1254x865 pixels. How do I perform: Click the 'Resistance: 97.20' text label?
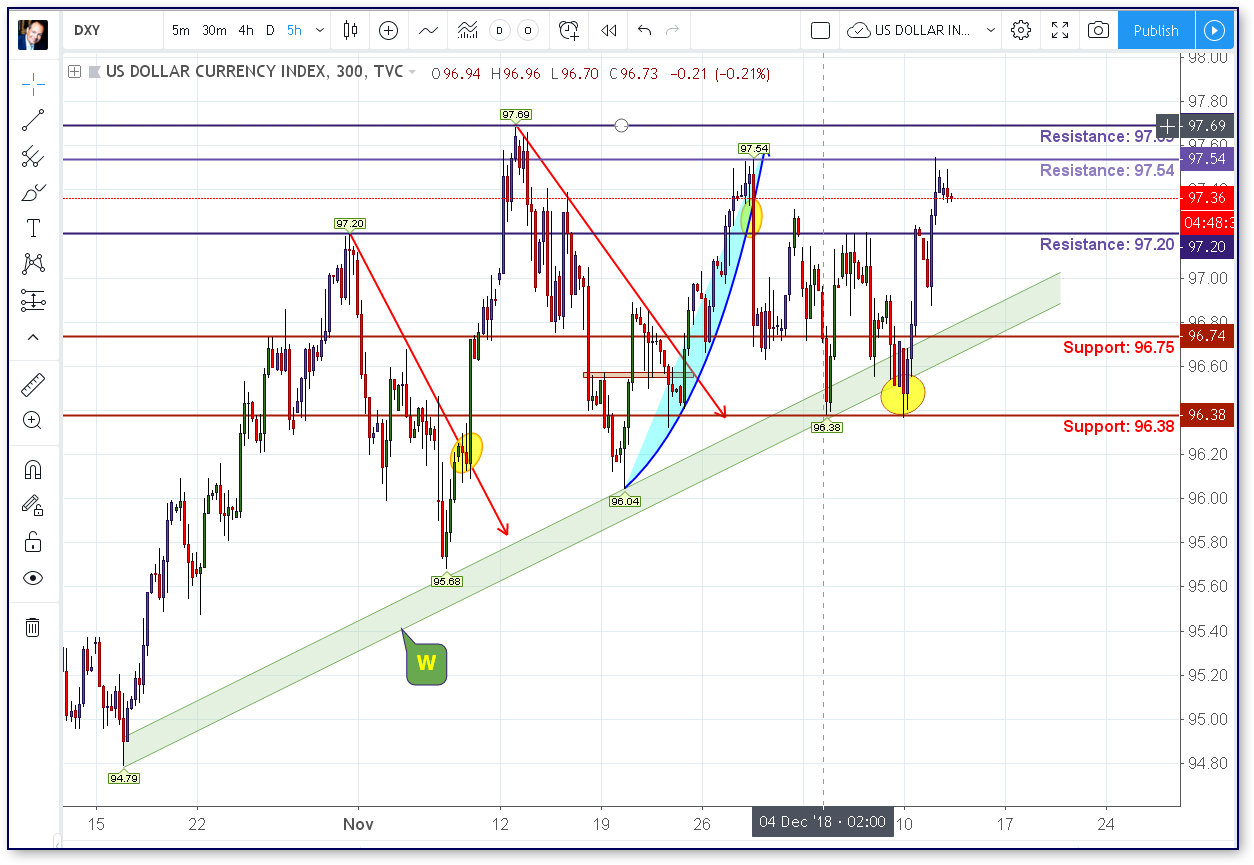pos(1107,245)
